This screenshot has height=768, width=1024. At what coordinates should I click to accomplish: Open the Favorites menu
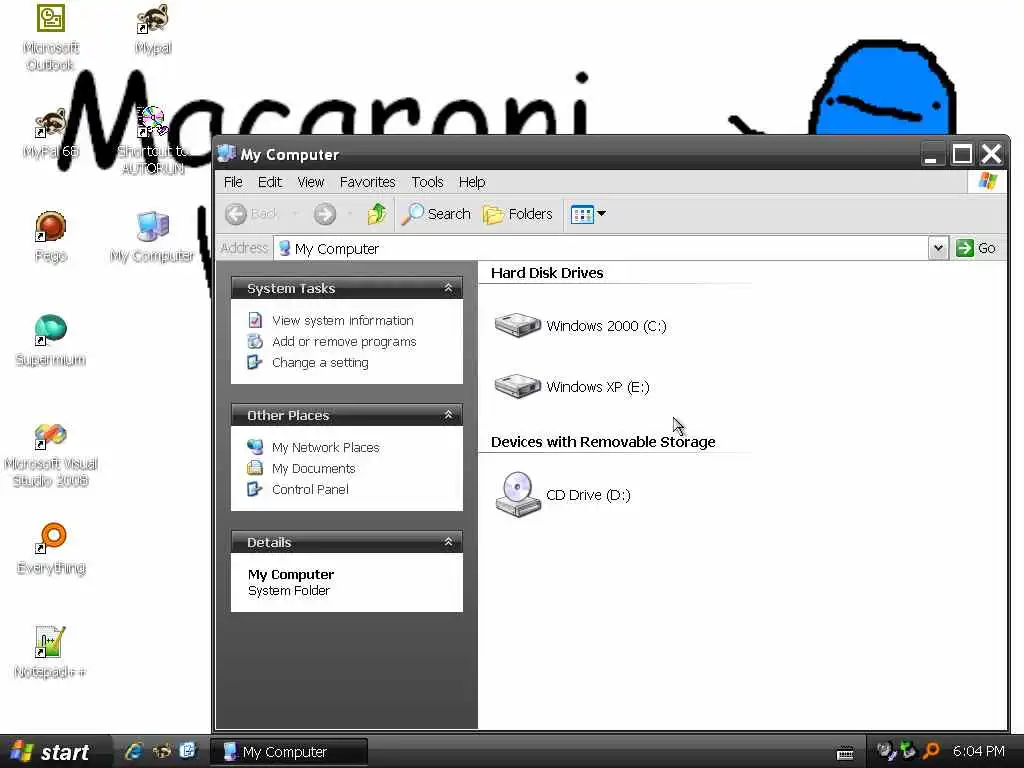pyautogui.click(x=367, y=182)
